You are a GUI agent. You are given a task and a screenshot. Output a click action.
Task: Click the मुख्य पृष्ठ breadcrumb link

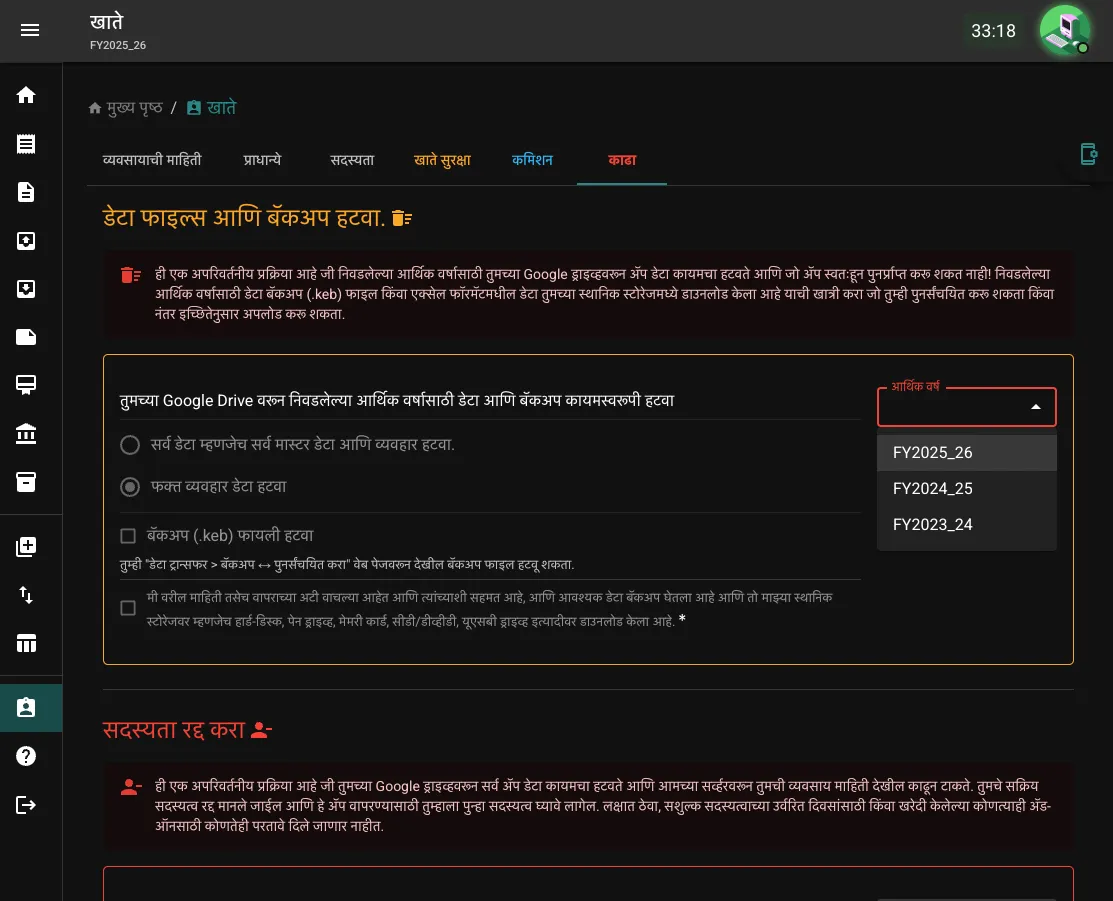point(135,108)
